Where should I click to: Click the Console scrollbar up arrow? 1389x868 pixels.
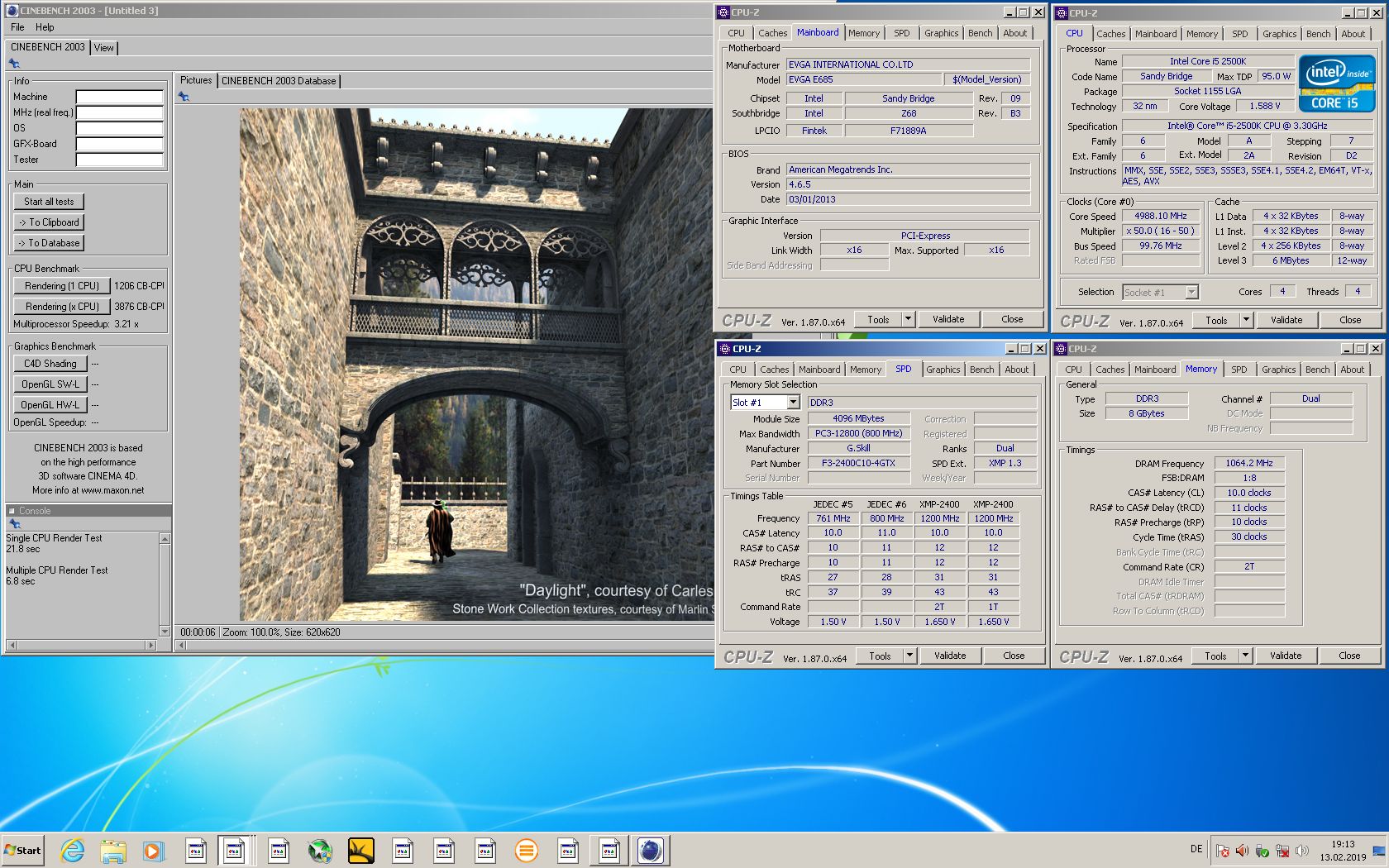165,539
